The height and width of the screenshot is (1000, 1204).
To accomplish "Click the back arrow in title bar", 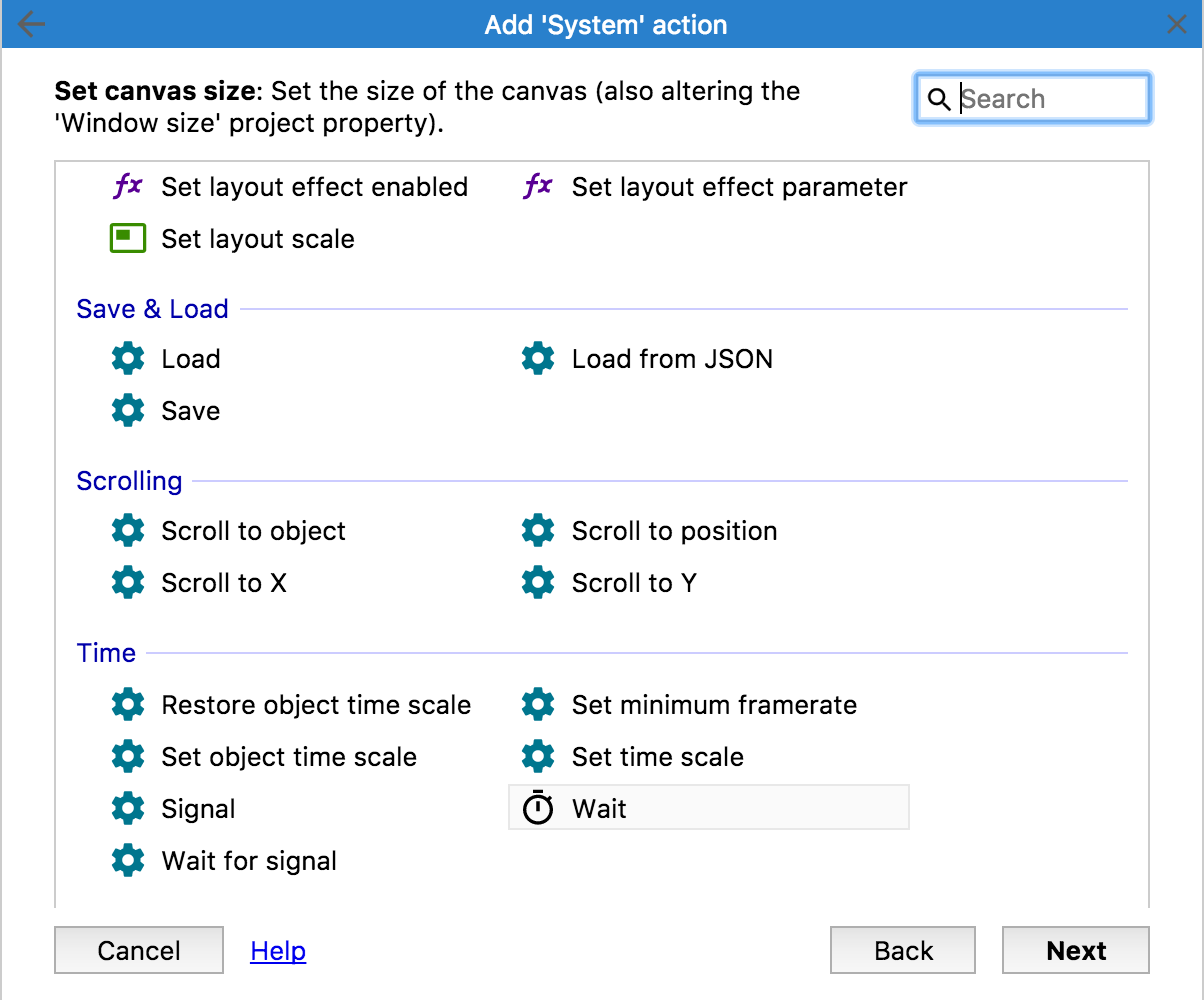I will click(x=32, y=24).
